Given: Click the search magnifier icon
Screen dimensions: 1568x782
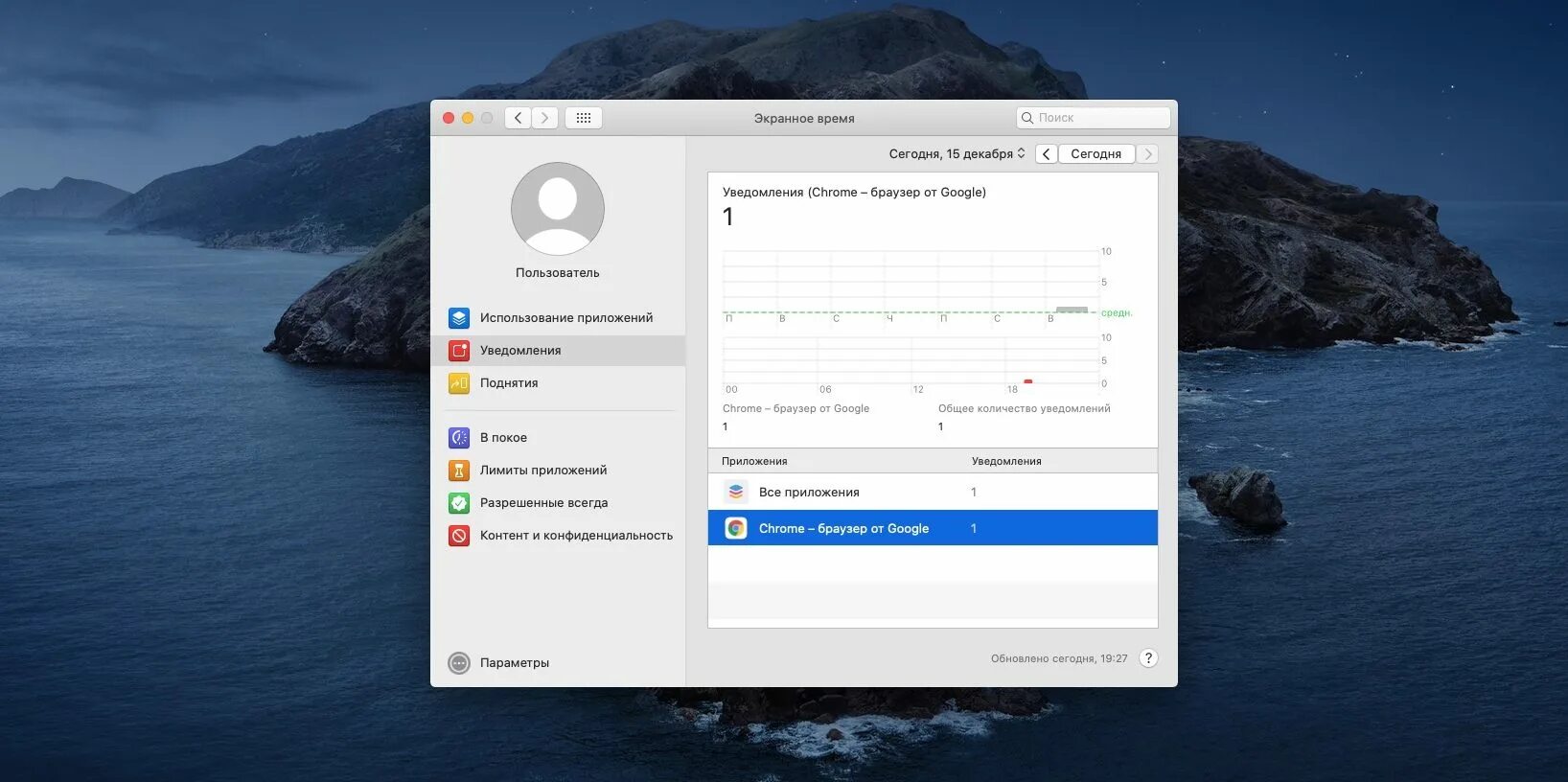Looking at the screenshot, I should (x=1027, y=118).
